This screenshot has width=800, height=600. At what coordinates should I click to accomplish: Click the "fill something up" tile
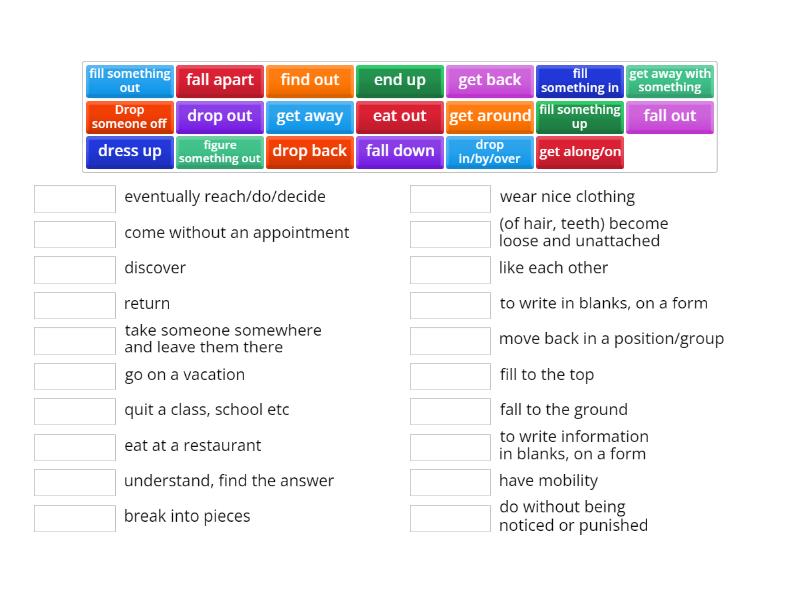click(580, 117)
